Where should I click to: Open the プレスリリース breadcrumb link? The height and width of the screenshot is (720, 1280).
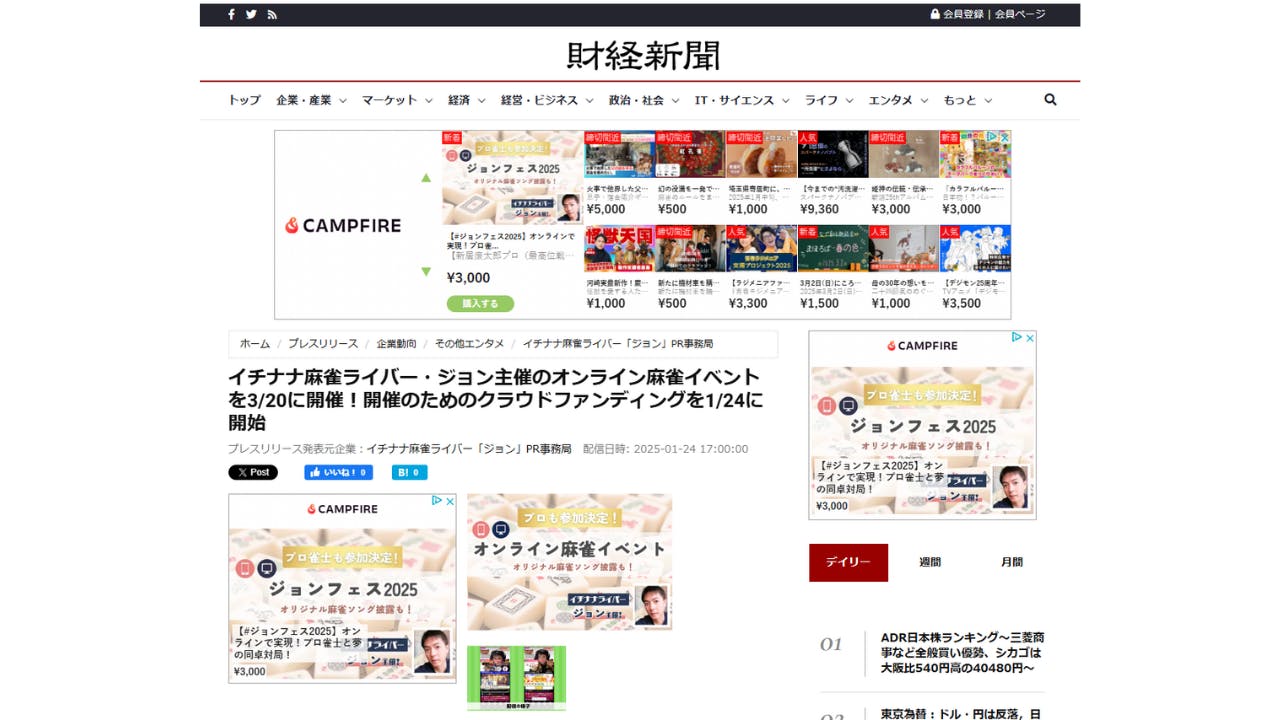(x=323, y=343)
